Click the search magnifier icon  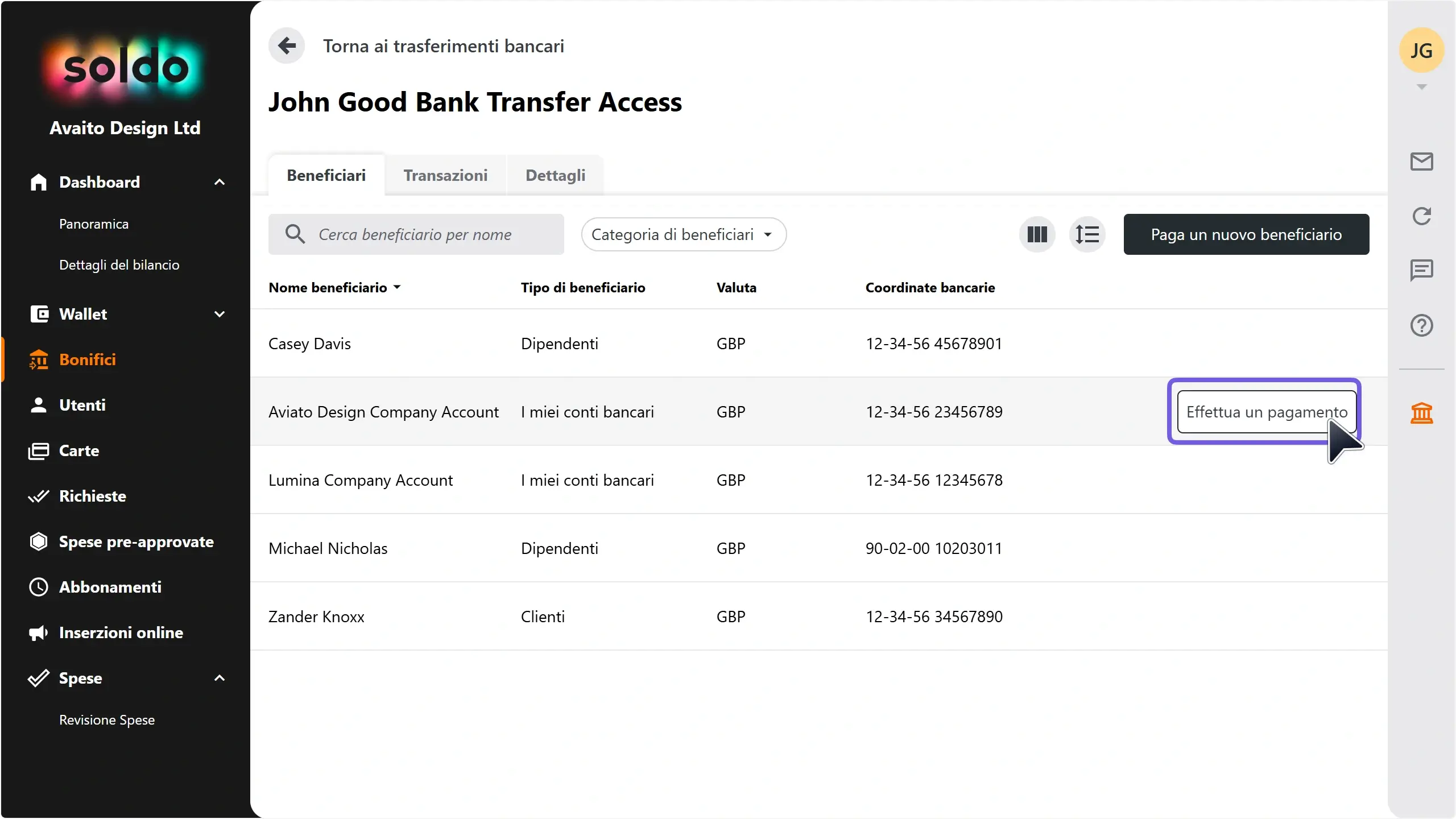(x=295, y=234)
